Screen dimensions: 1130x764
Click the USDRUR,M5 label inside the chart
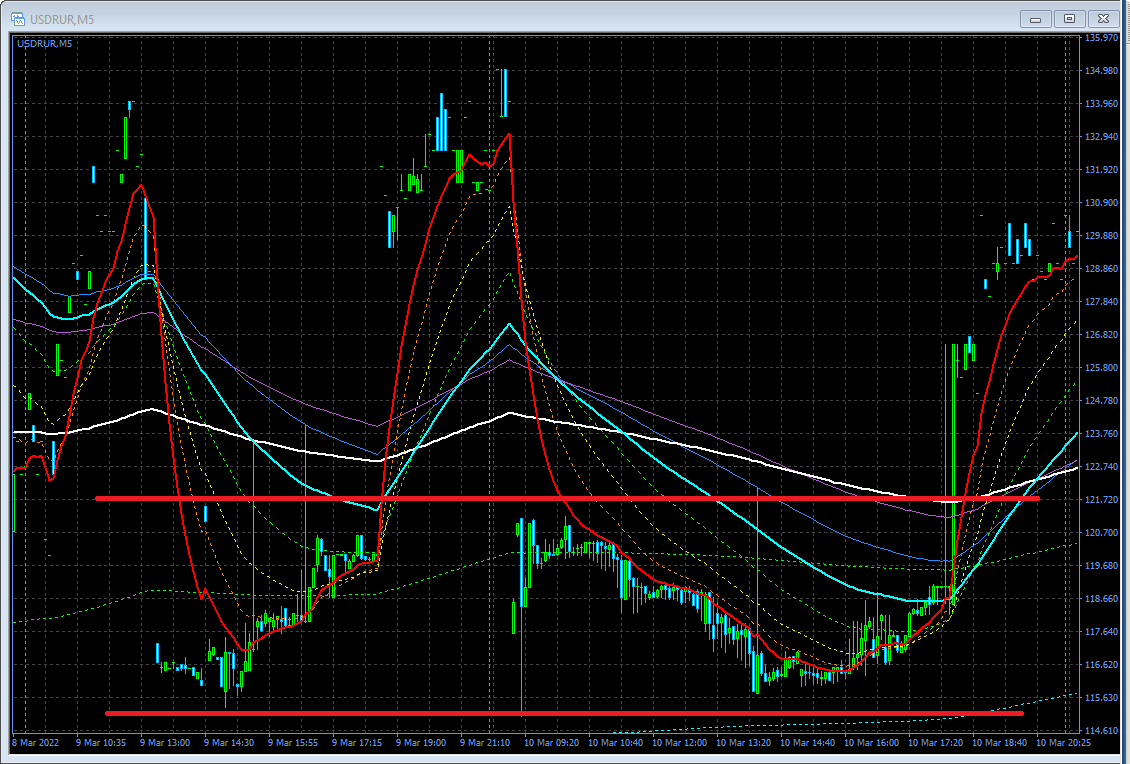tap(44, 43)
